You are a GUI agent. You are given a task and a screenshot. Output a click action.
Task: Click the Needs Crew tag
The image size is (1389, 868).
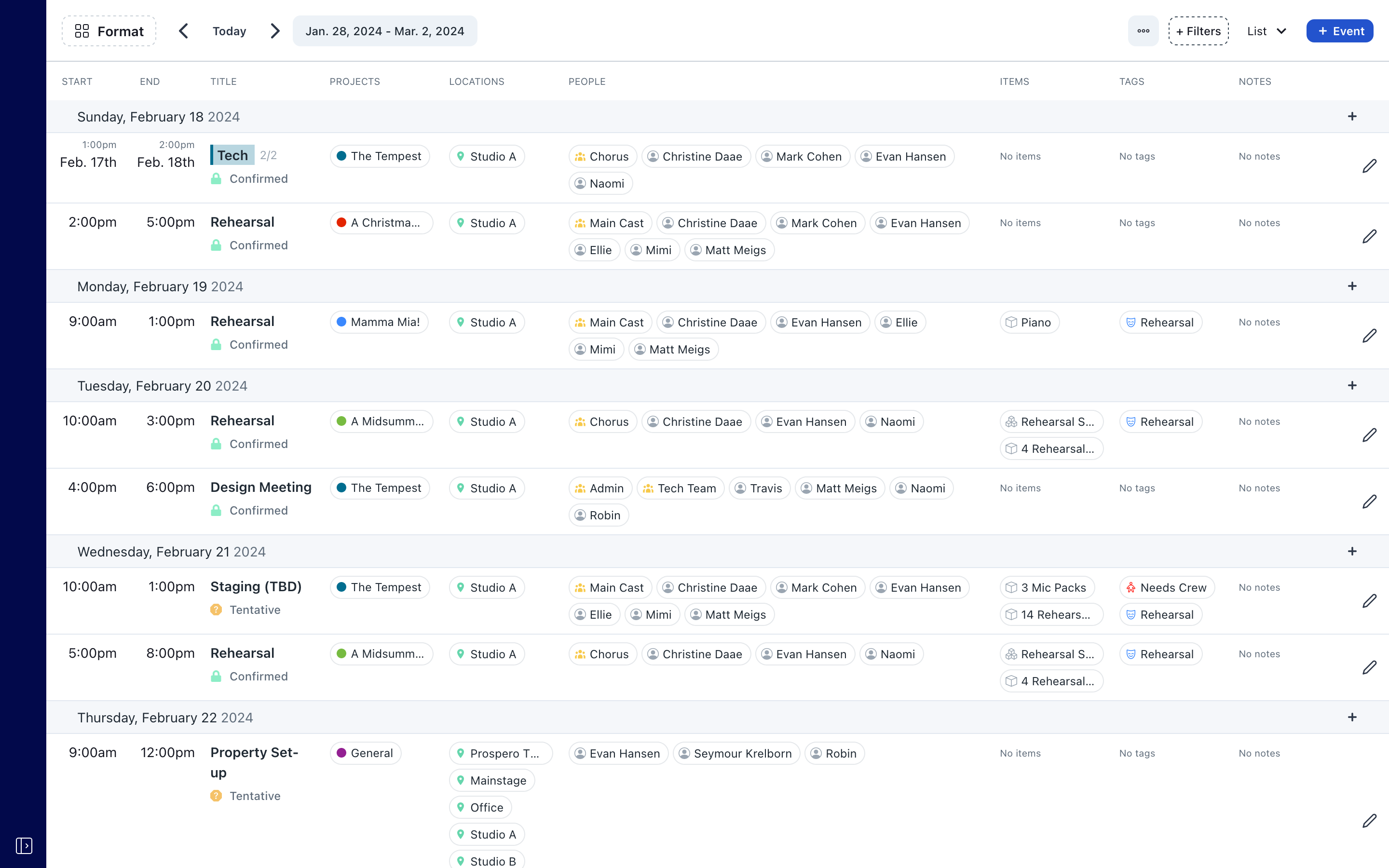pos(1166,587)
